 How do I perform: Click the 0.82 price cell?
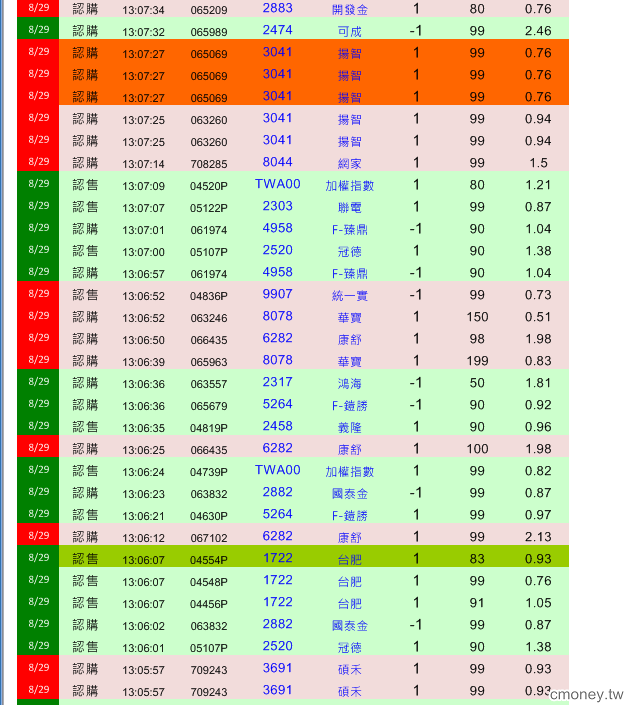[538, 471]
